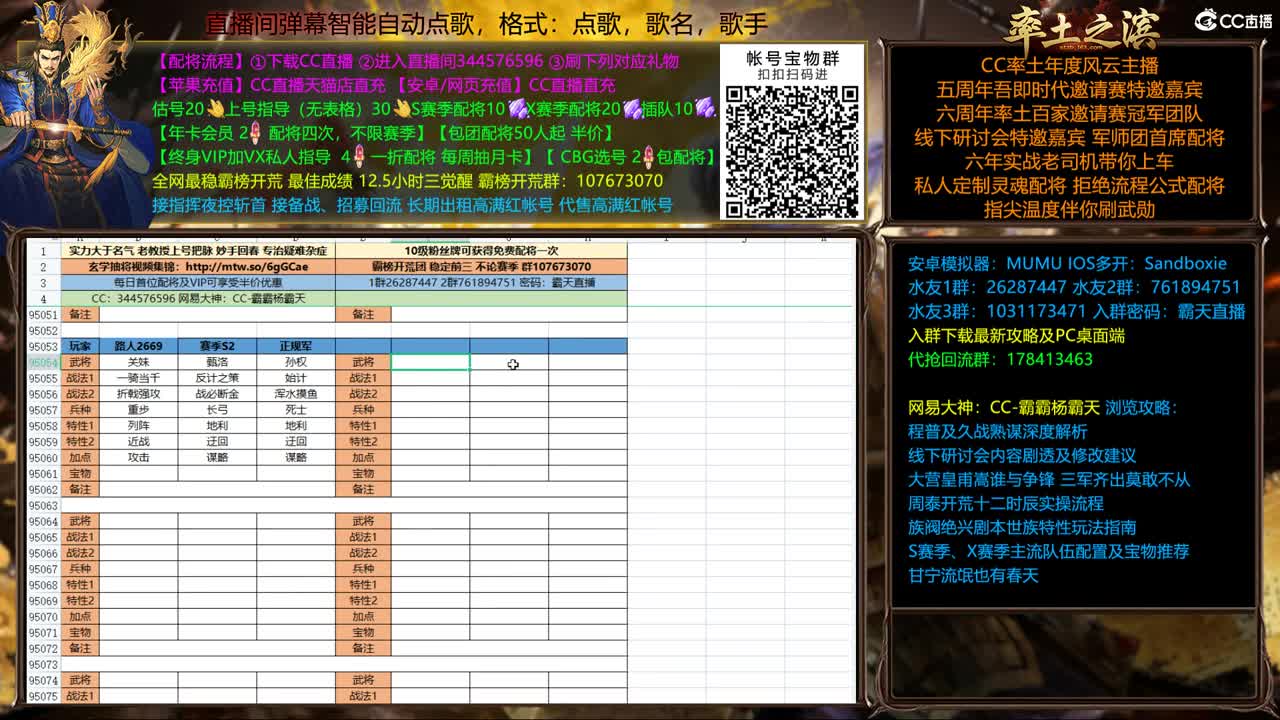Screen dimensions: 1280x720
Task: Click the 赛季S2 header cell
Action: (217, 346)
